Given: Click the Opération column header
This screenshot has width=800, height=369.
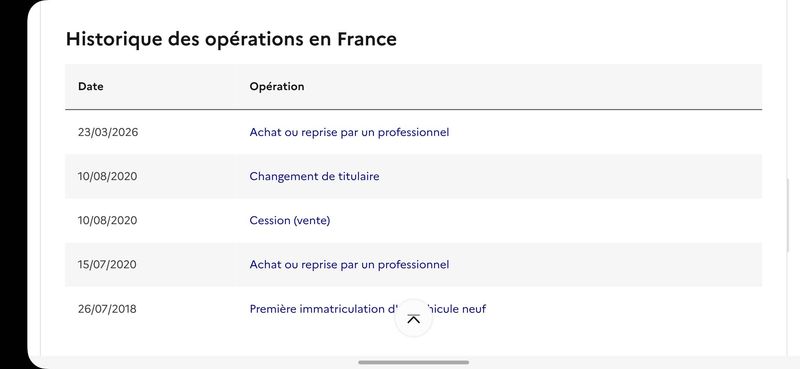Looking at the screenshot, I should pyautogui.click(x=277, y=86).
